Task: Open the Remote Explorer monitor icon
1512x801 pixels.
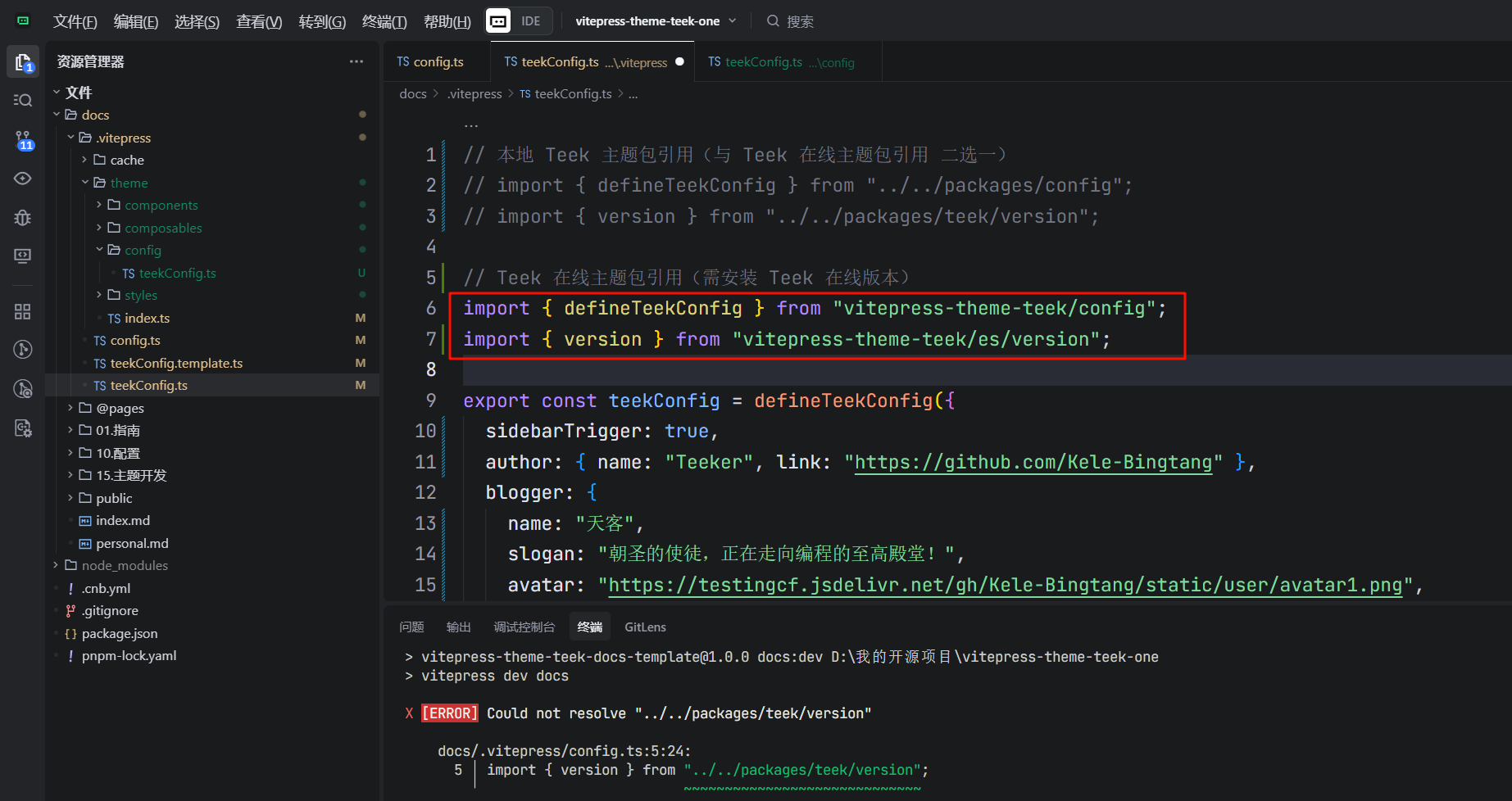Action: [23, 256]
